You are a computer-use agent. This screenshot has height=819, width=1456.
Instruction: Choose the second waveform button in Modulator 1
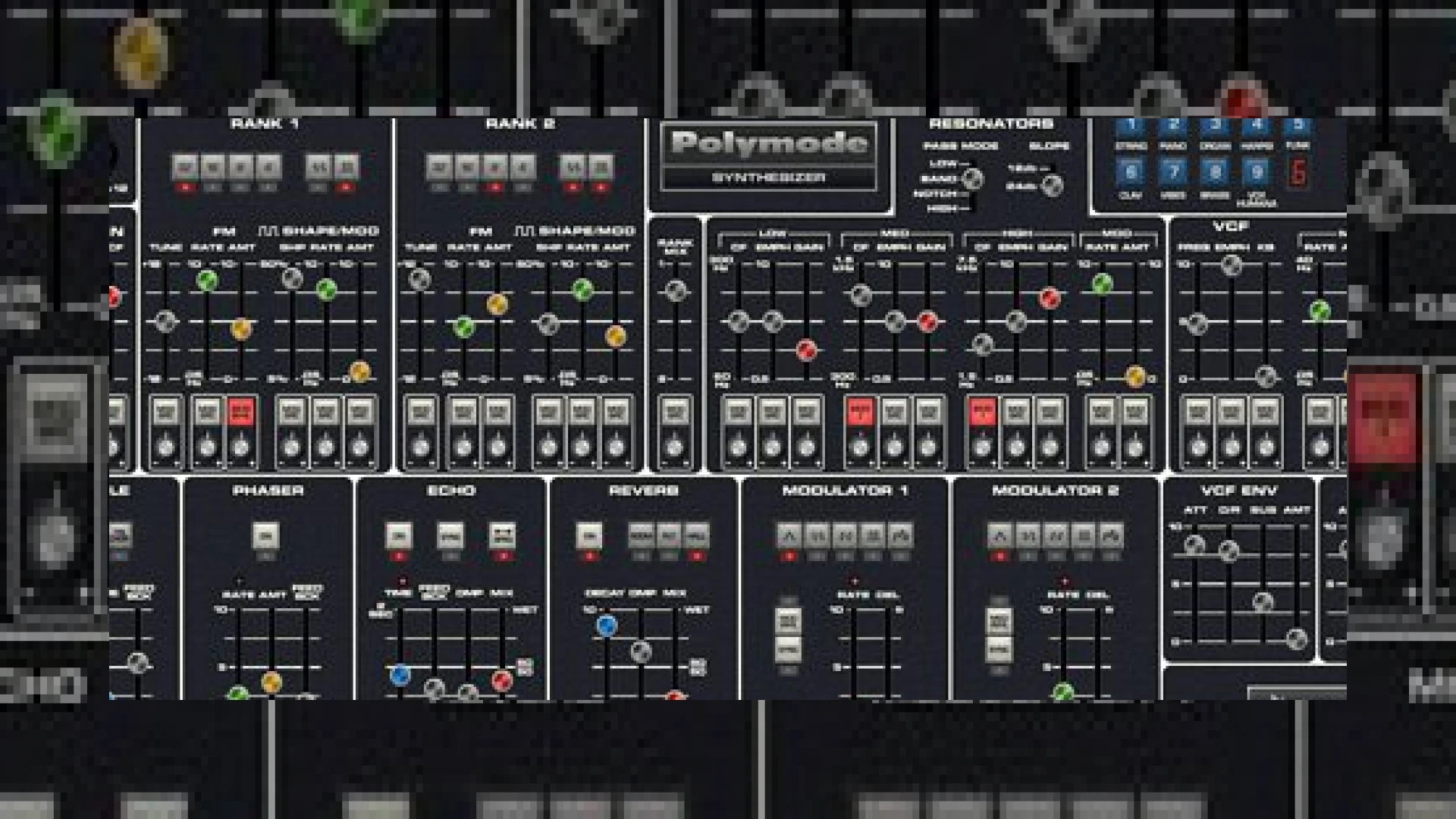(x=817, y=535)
